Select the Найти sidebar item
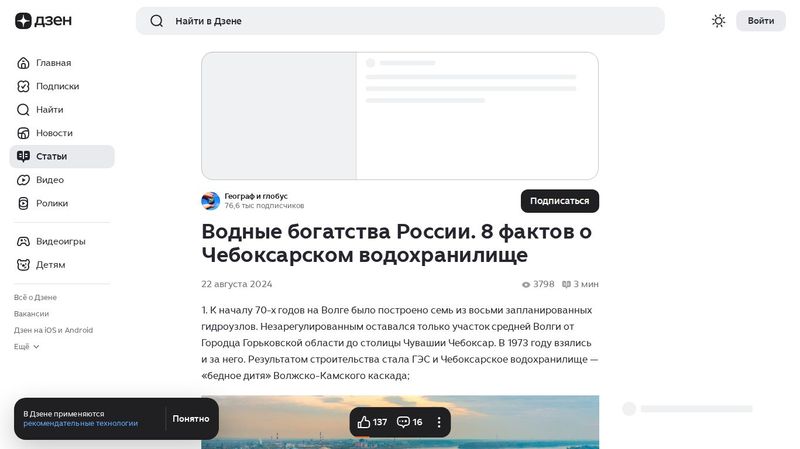 coord(49,110)
